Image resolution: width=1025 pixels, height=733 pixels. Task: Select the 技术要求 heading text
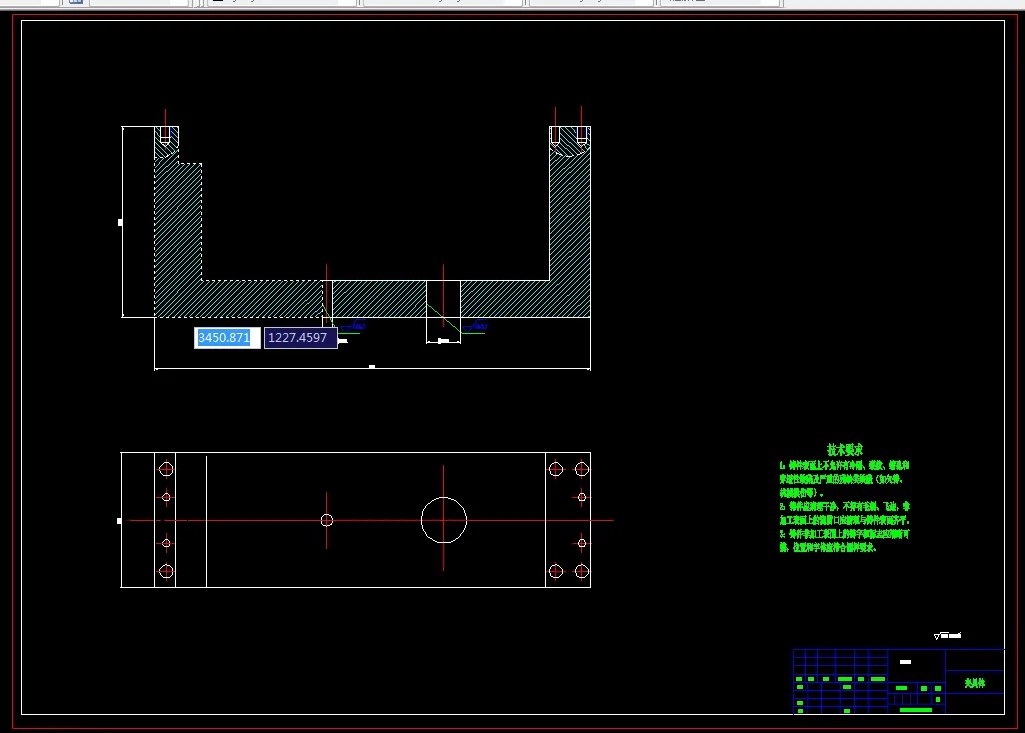[845, 450]
